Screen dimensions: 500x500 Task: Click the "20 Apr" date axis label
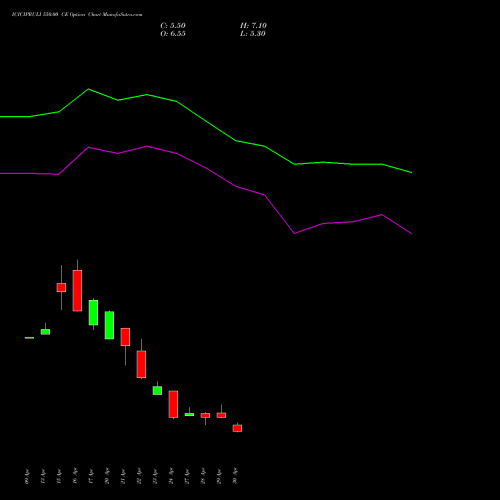tap(107, 477)
